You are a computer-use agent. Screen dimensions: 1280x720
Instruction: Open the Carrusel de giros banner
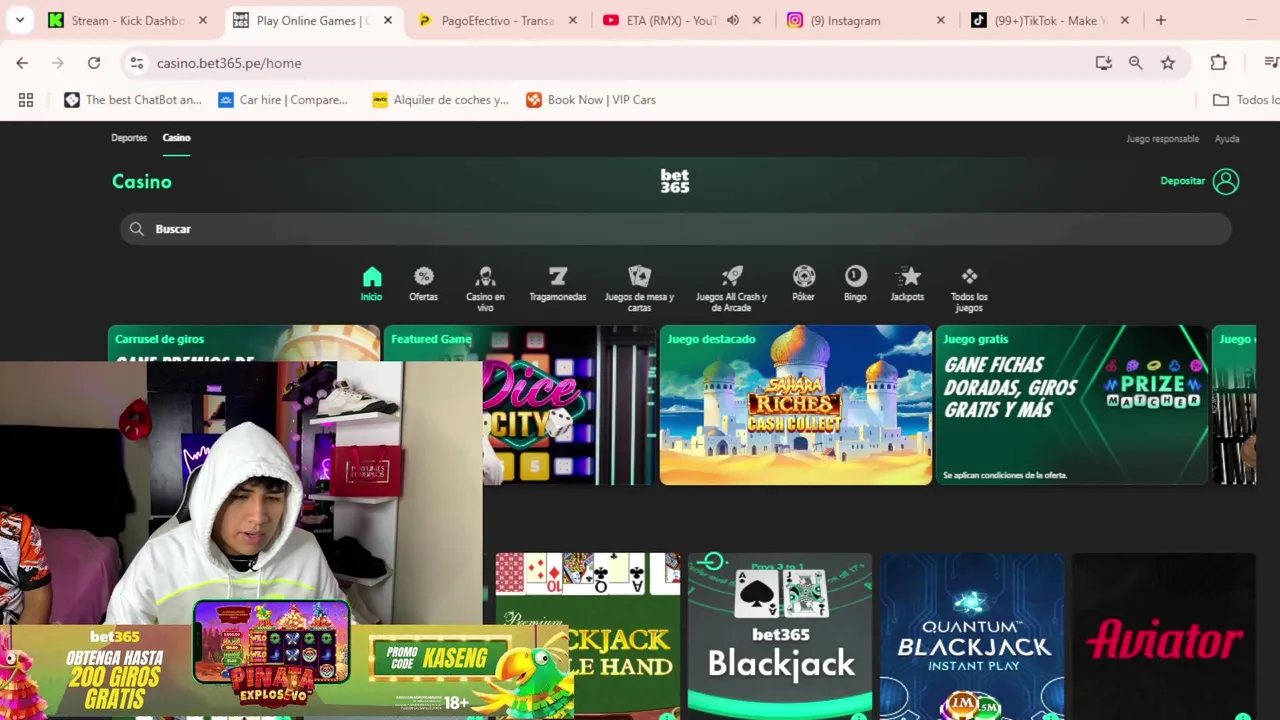click(x=244, y=343)
